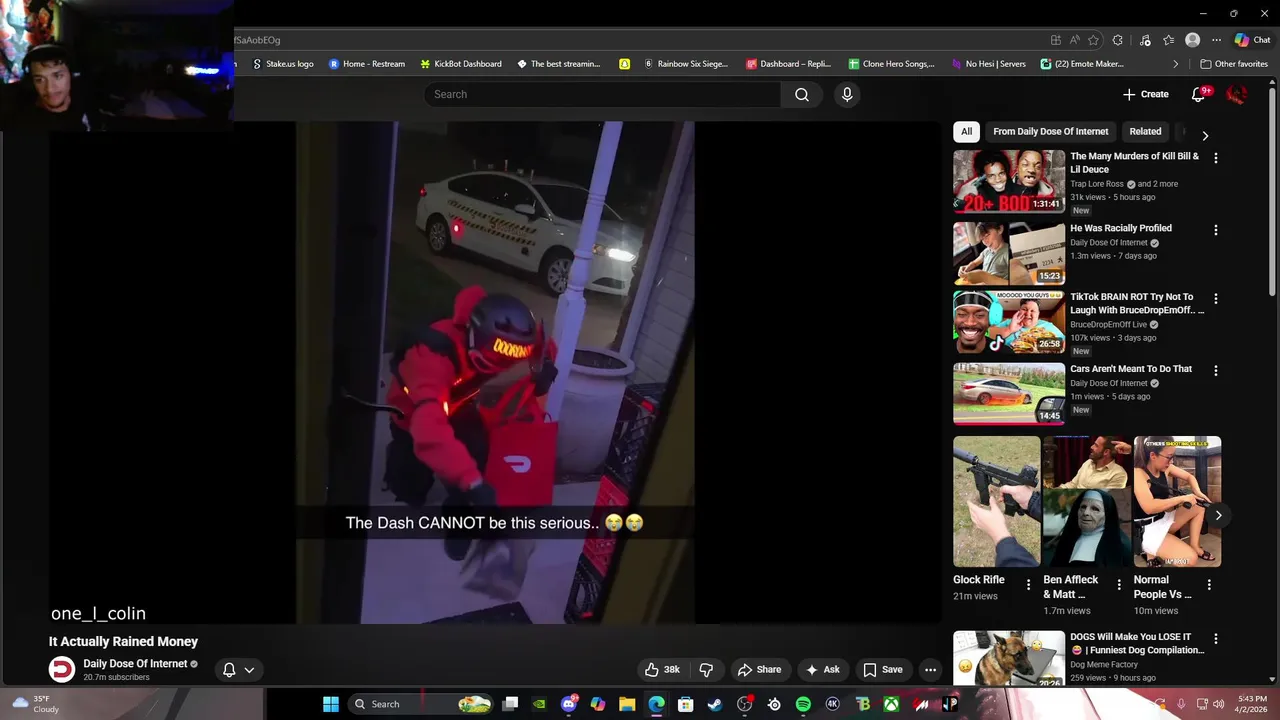Click the Share button
This screenshot has width=1280, height=720.
(759, 670)
